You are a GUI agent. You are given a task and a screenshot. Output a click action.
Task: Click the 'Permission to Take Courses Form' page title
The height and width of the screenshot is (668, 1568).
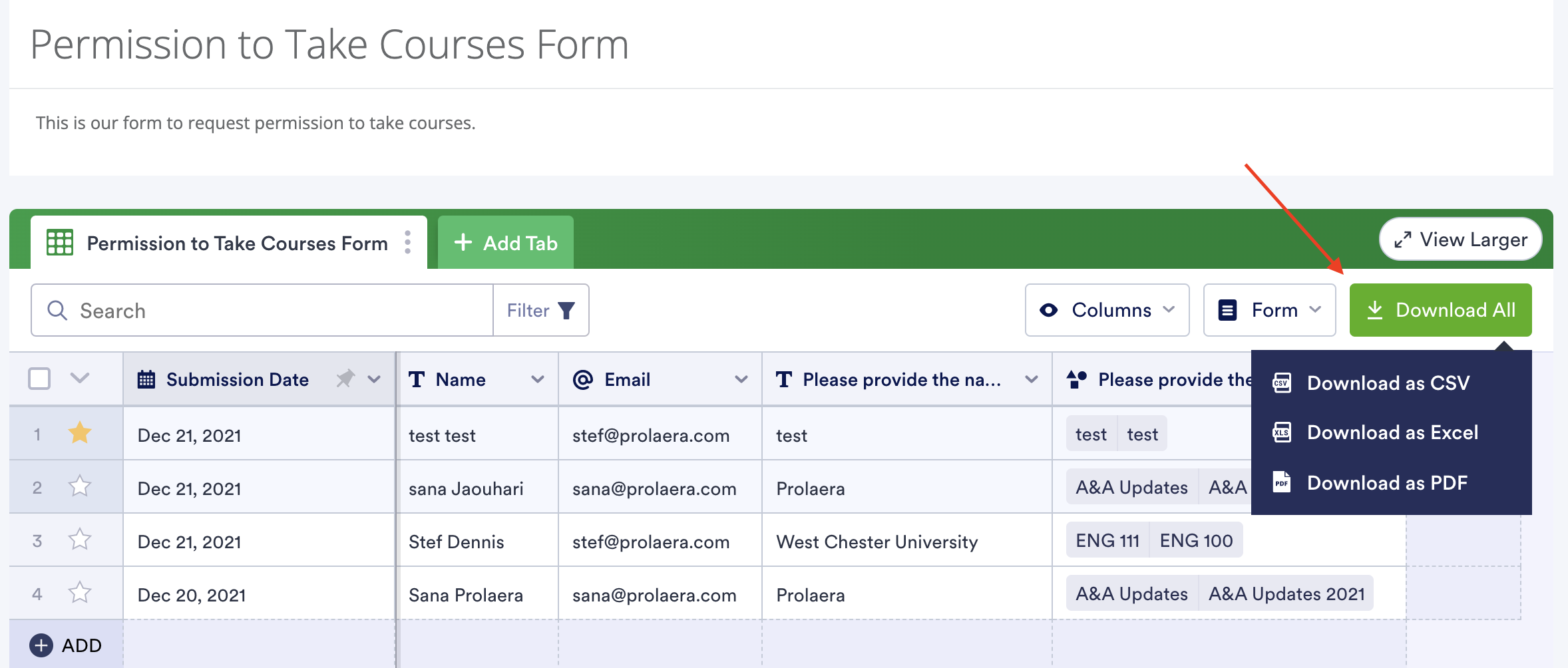pyautogui.click(x=329, y=45)
